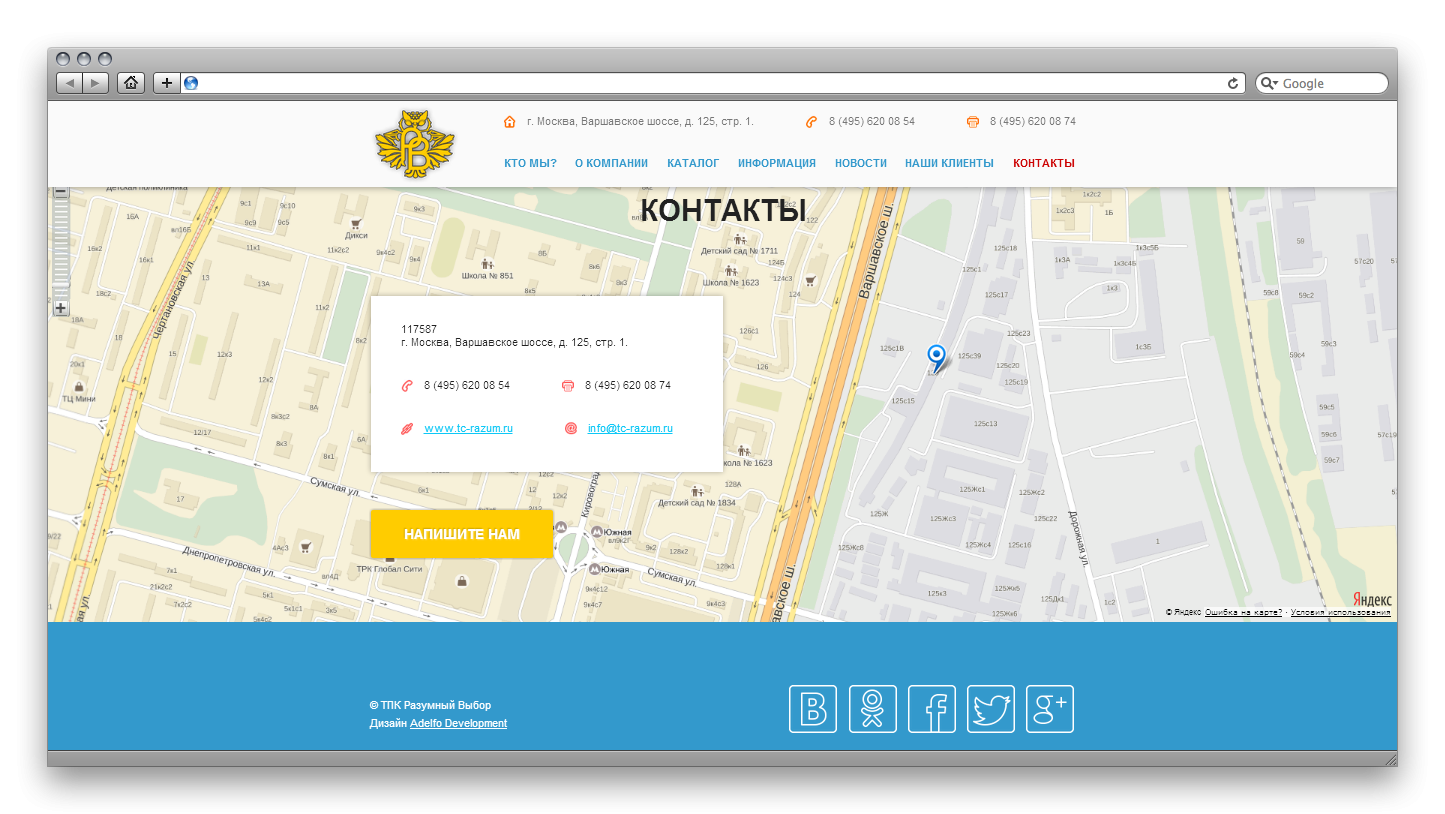Click the Дорожная ул. street label

(x=1079, y=541)
